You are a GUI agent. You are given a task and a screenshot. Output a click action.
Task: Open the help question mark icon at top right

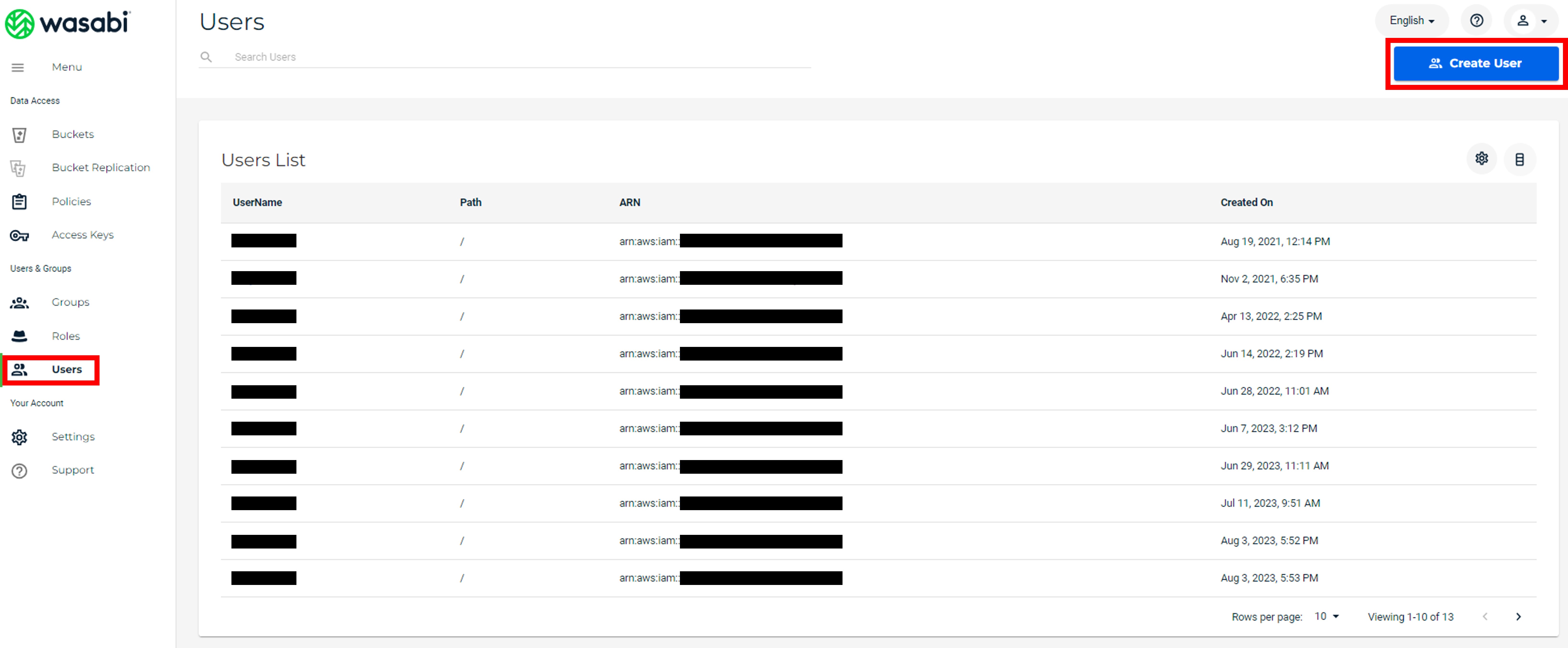[x=1476, y=21]
